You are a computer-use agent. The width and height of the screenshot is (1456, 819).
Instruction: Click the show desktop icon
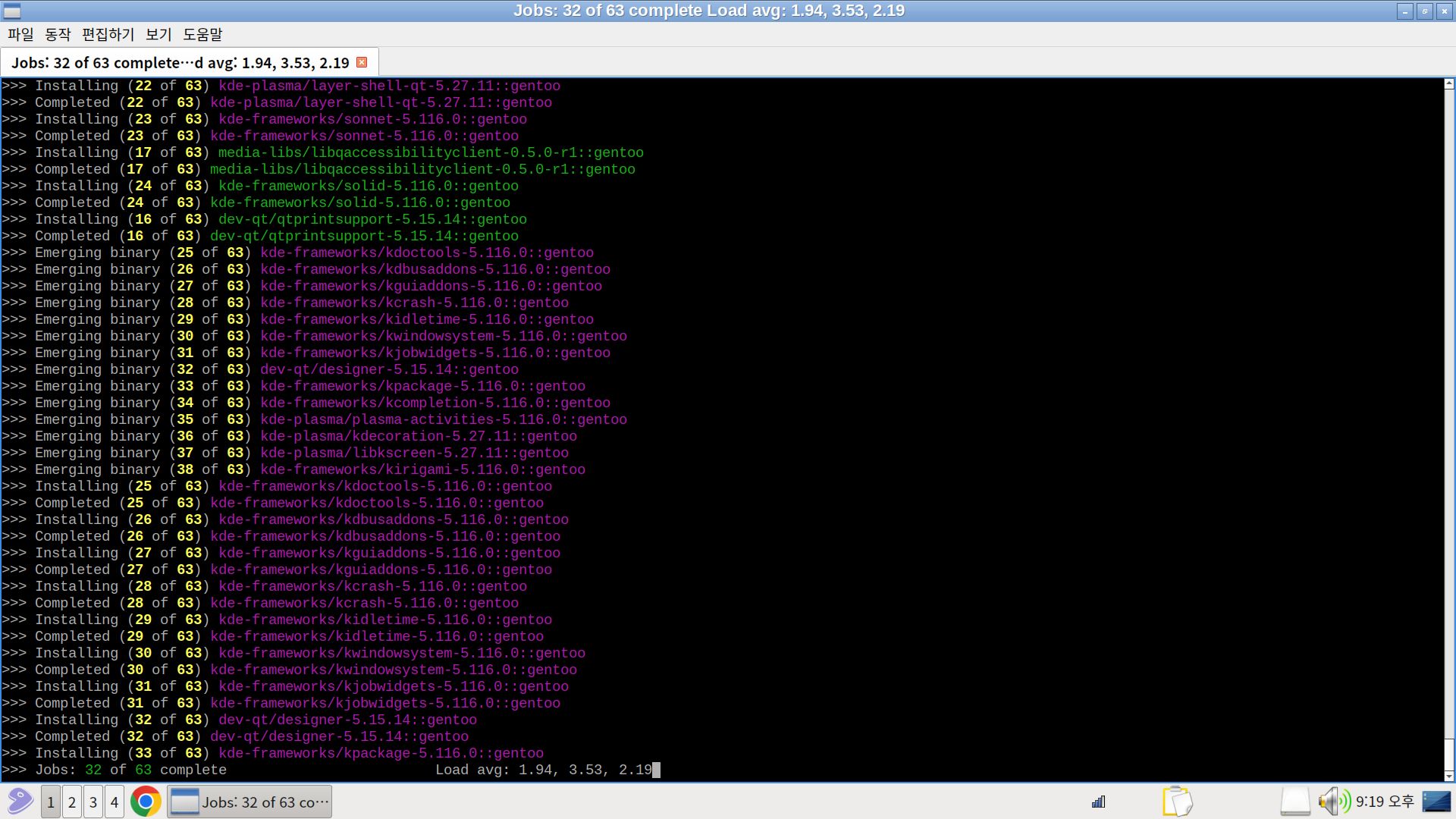[x=1436, y=802]
